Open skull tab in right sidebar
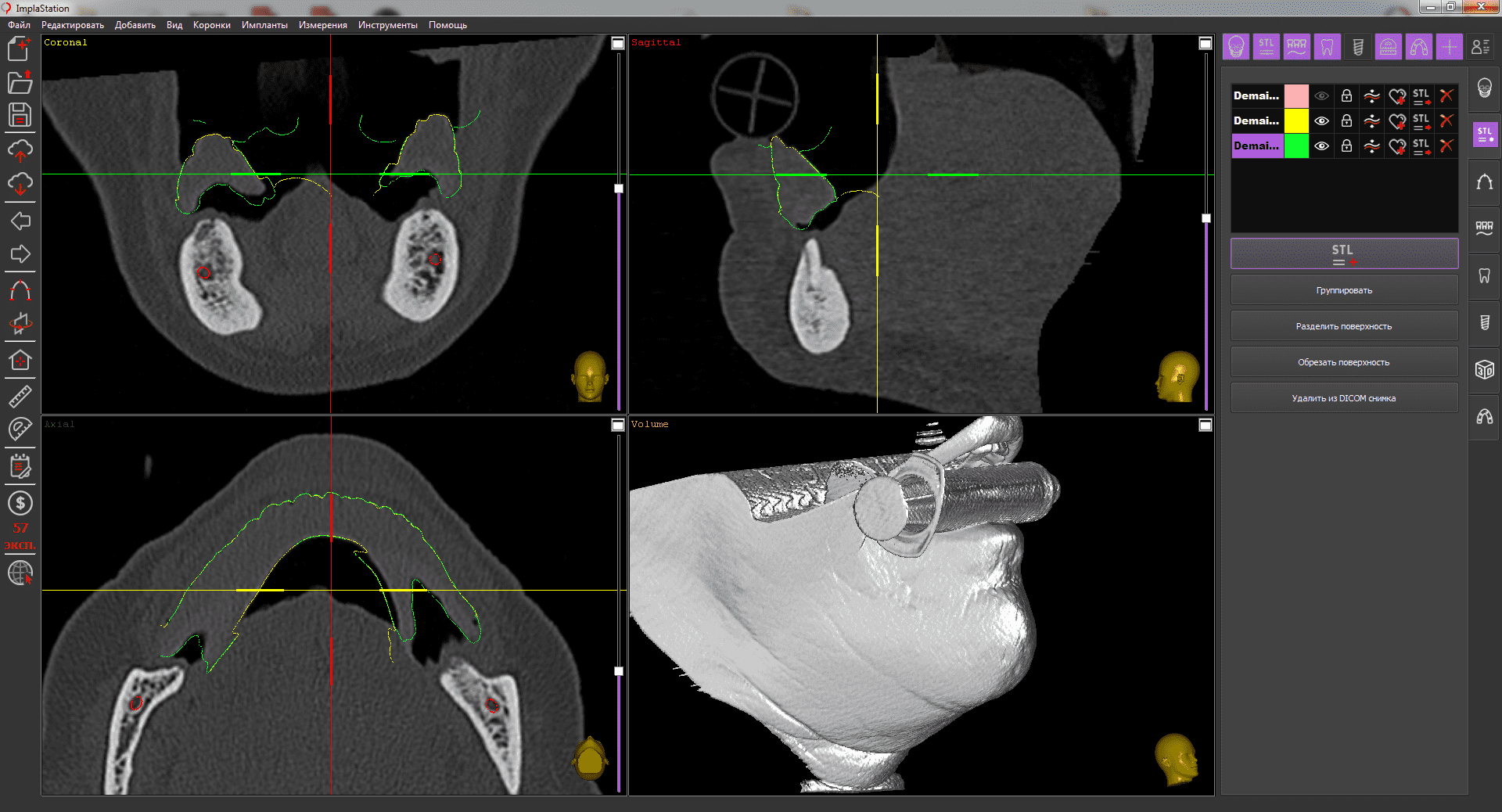1502x812 pixels. pyautogui.click(x=1484, y=88)
